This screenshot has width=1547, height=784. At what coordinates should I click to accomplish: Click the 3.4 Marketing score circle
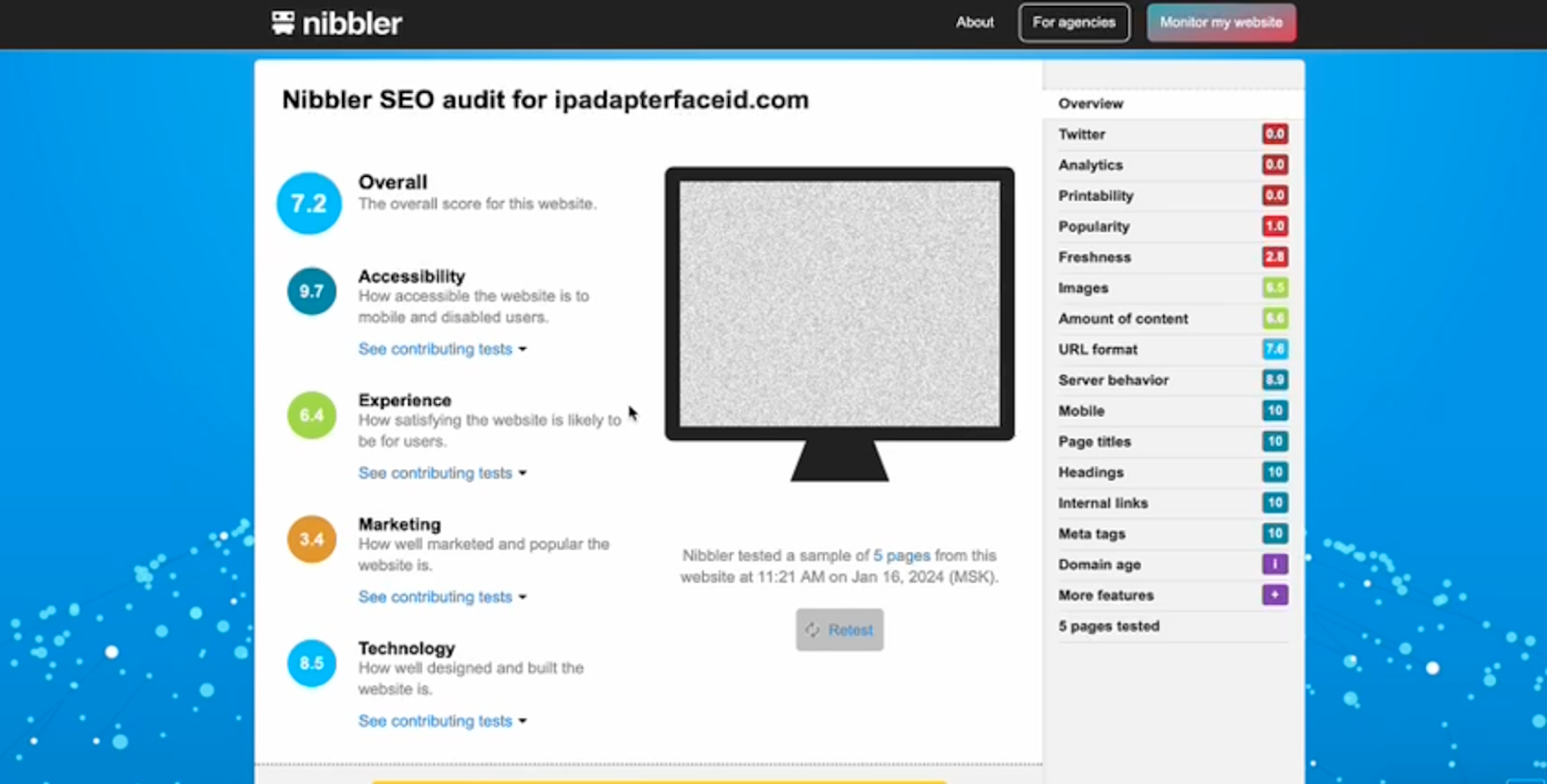click(311, 539)
